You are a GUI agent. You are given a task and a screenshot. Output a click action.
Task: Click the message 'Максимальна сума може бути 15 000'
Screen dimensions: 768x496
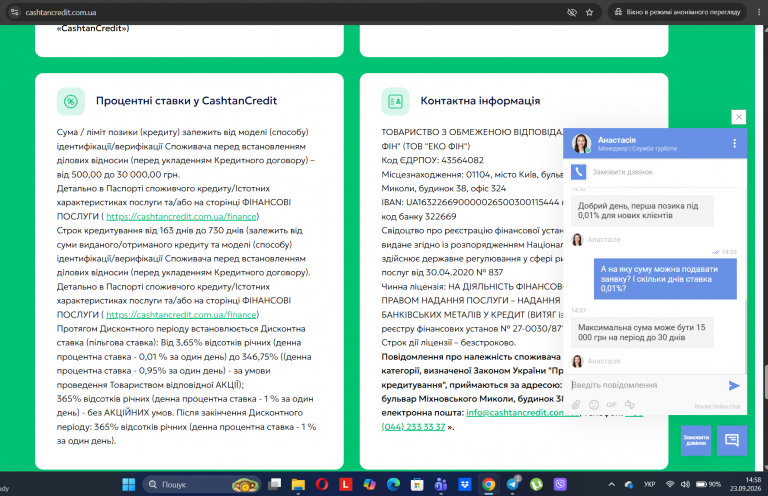coord(642,332)
